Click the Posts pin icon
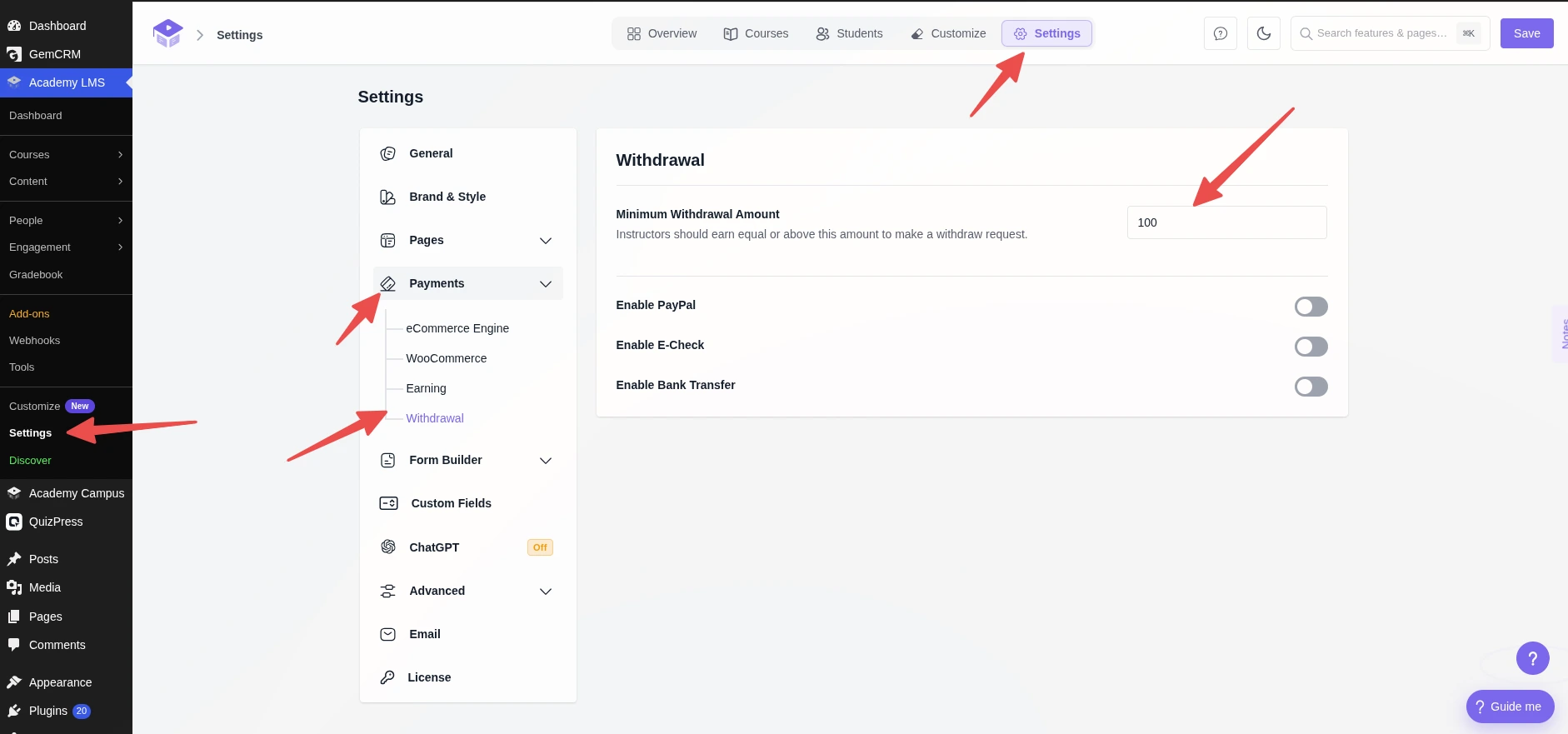 pos(14,559)
